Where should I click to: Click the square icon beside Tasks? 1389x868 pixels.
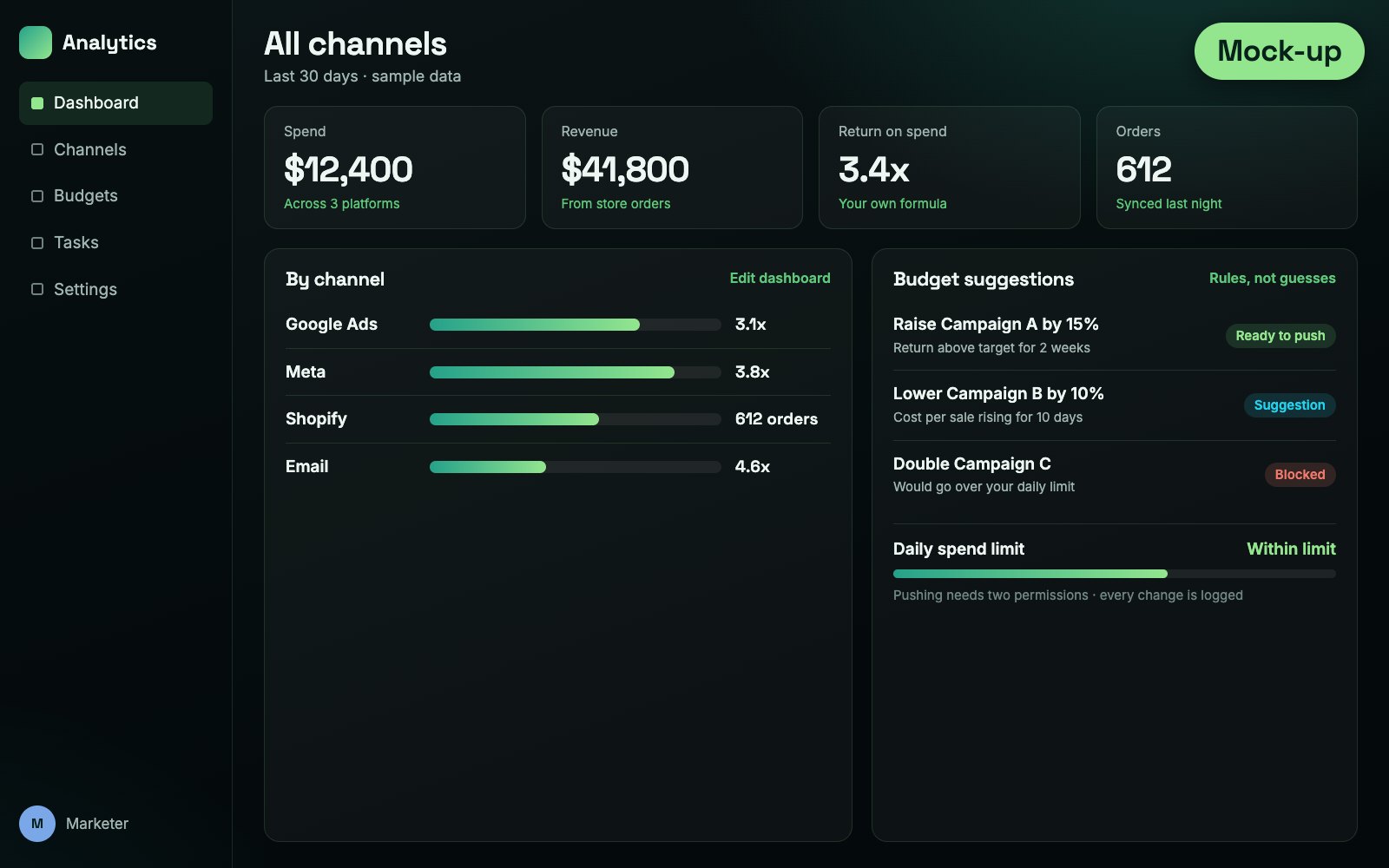point(37,243)
